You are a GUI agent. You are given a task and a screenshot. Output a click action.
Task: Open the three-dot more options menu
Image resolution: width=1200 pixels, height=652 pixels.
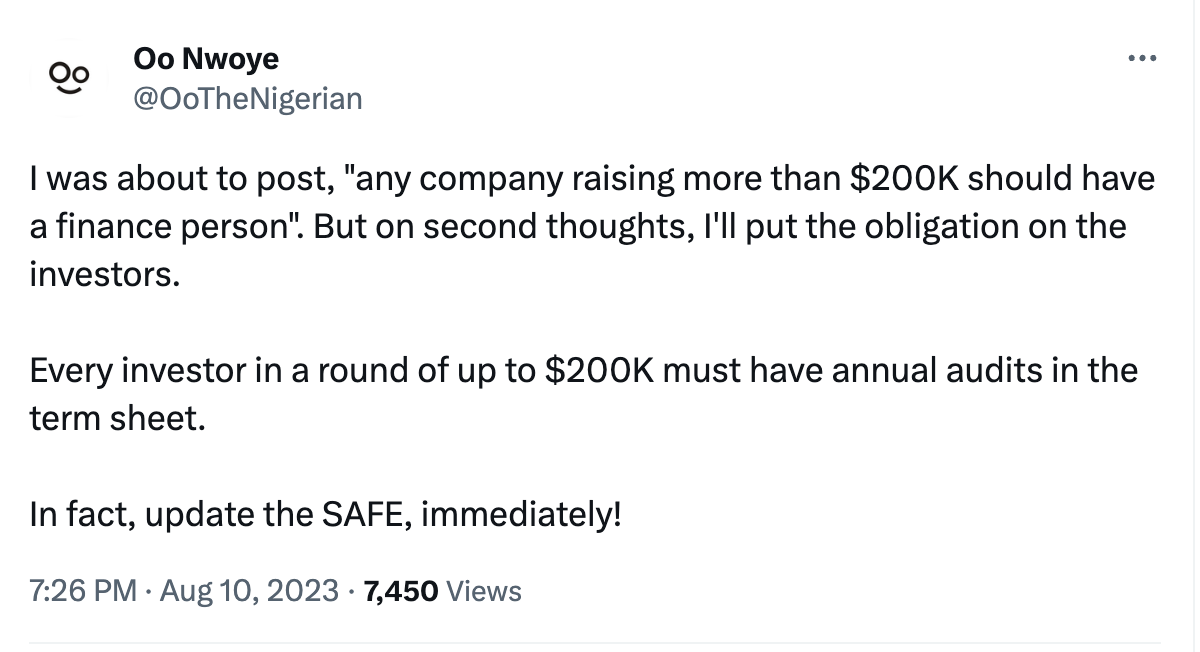(1141, 60)
